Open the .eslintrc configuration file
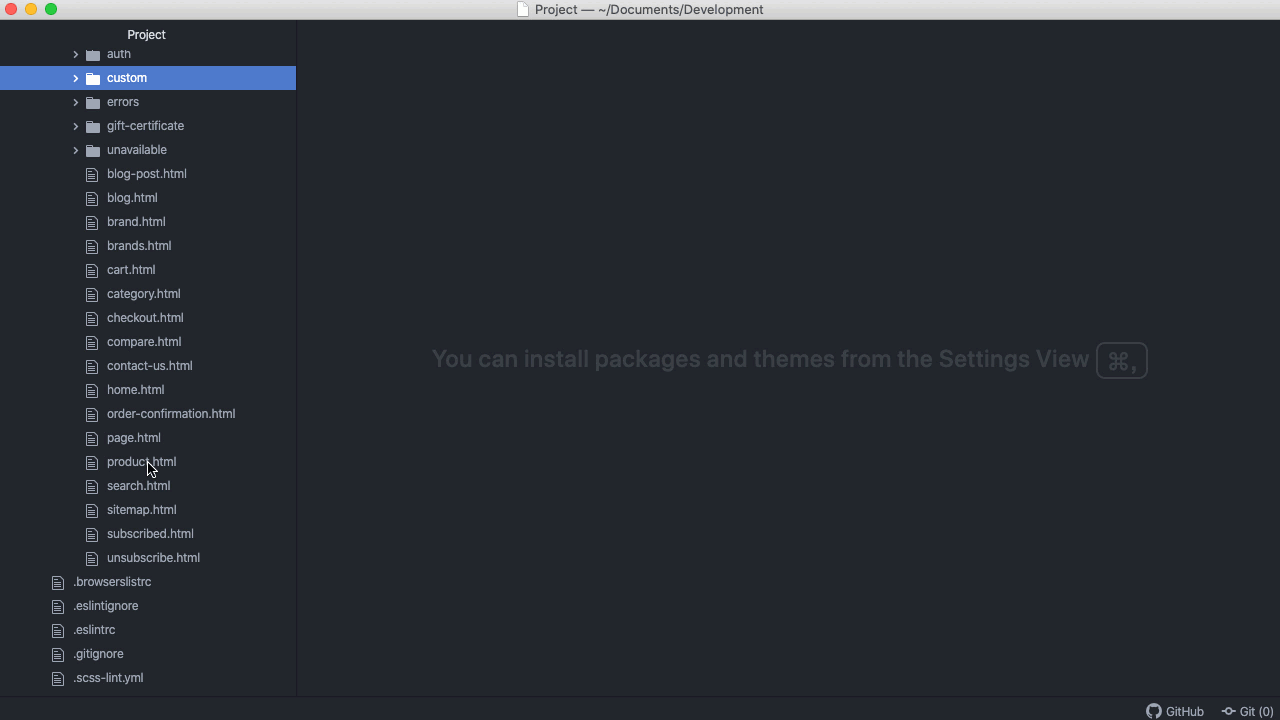 (x=94, y=629)
